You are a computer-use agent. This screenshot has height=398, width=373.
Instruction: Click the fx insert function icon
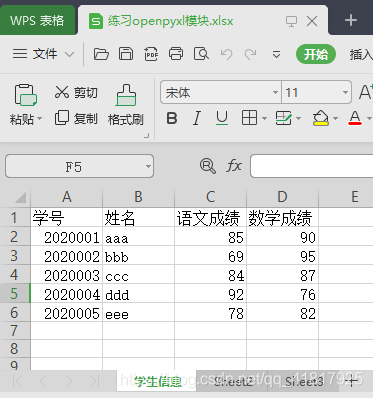(234, 166)
